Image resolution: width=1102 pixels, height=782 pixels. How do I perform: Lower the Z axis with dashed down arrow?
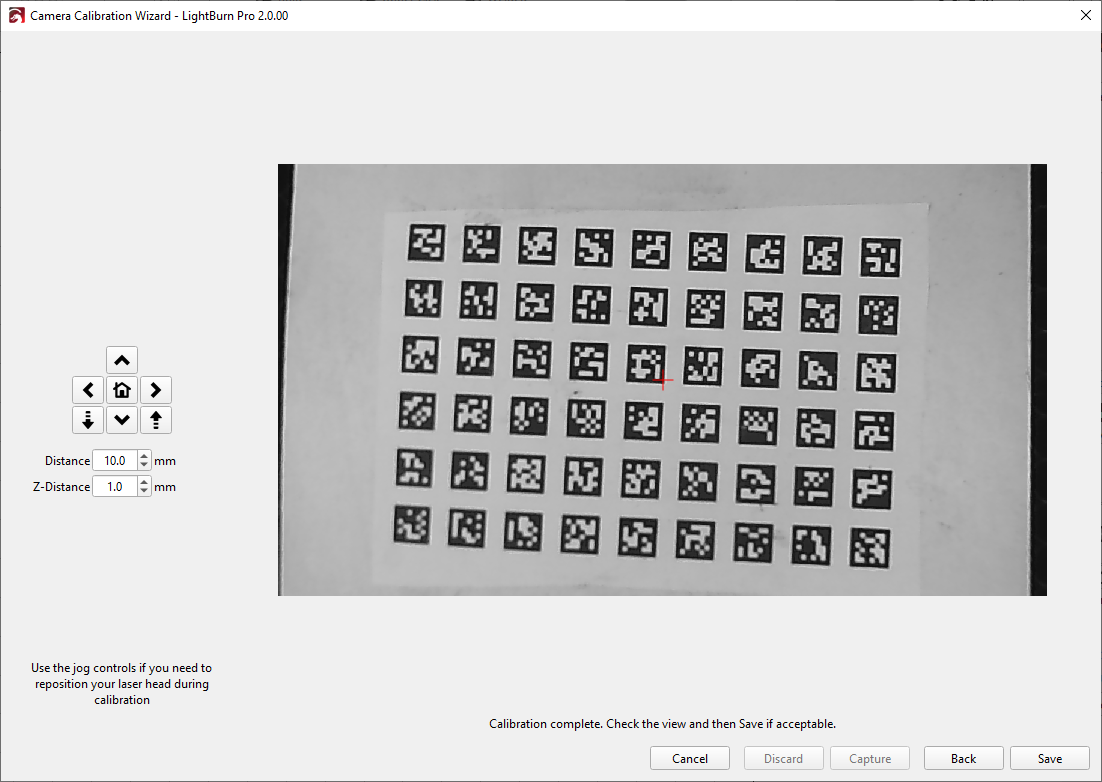tap(88, 420)
